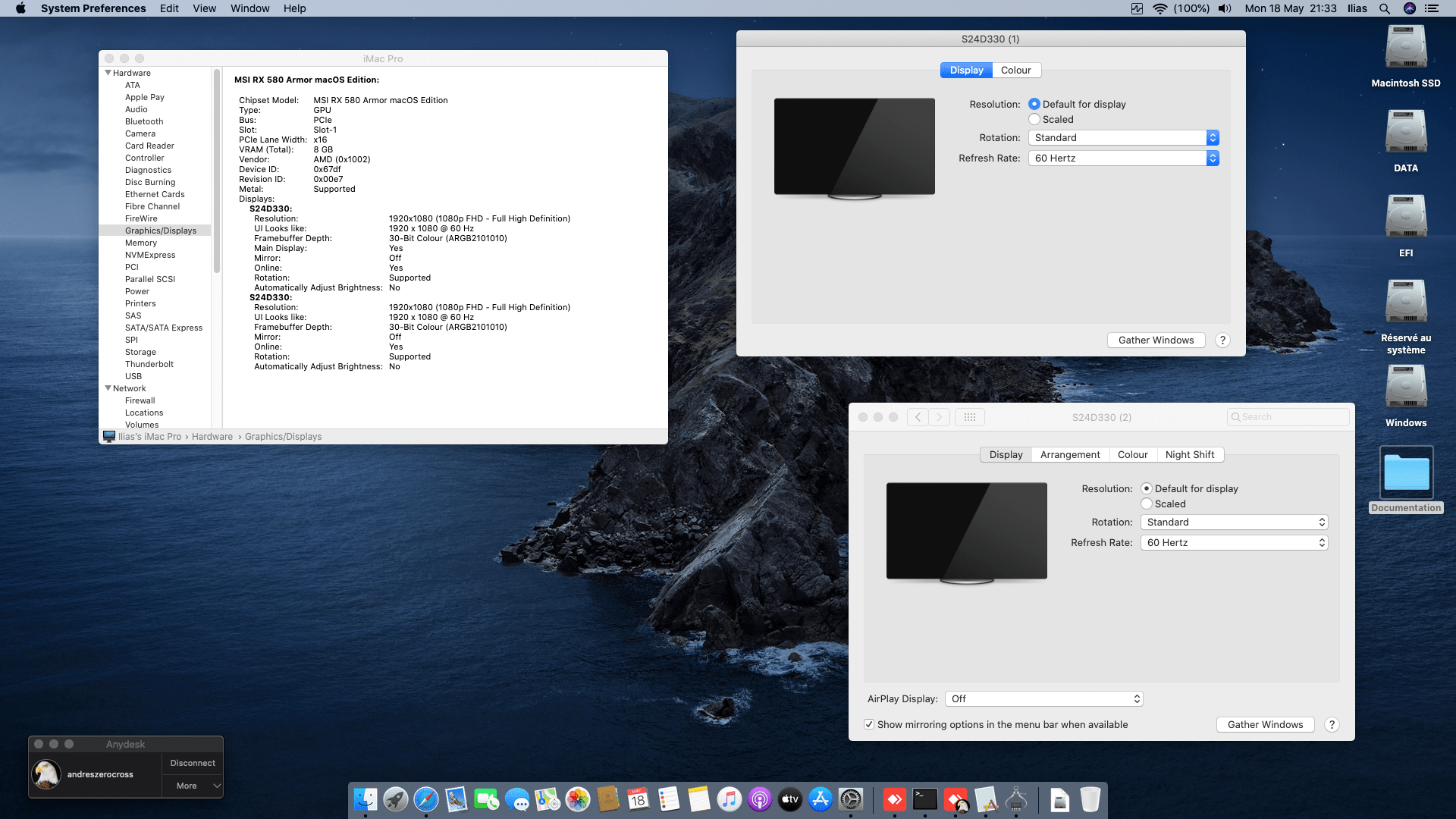1456x819 pixels.
Task: Open help button in S24D330 (1)
Action: pos(1222,340)
